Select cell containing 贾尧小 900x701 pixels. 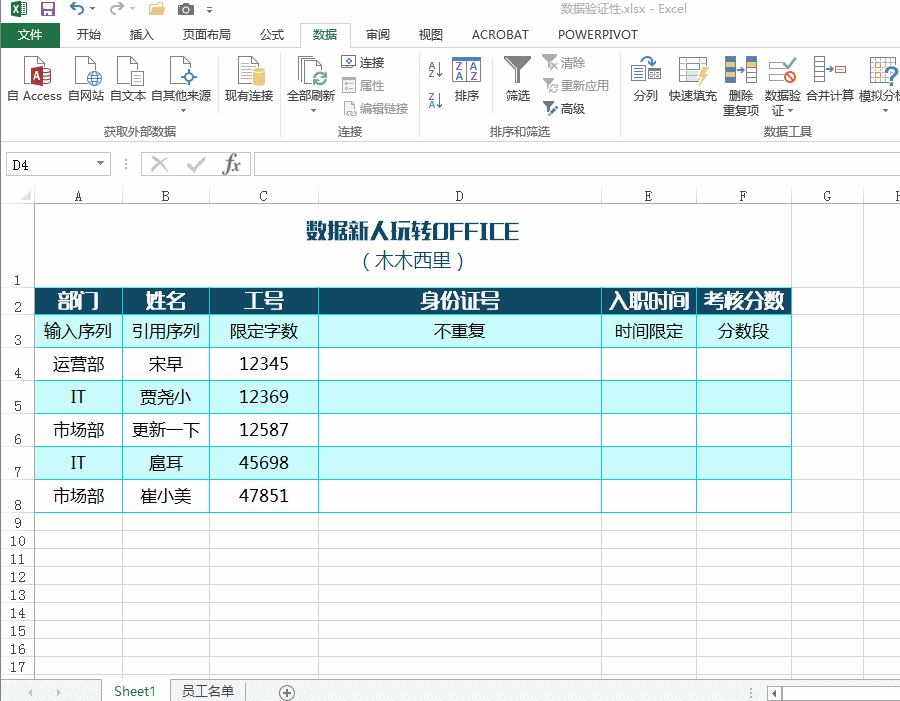(x=166, y=397)
